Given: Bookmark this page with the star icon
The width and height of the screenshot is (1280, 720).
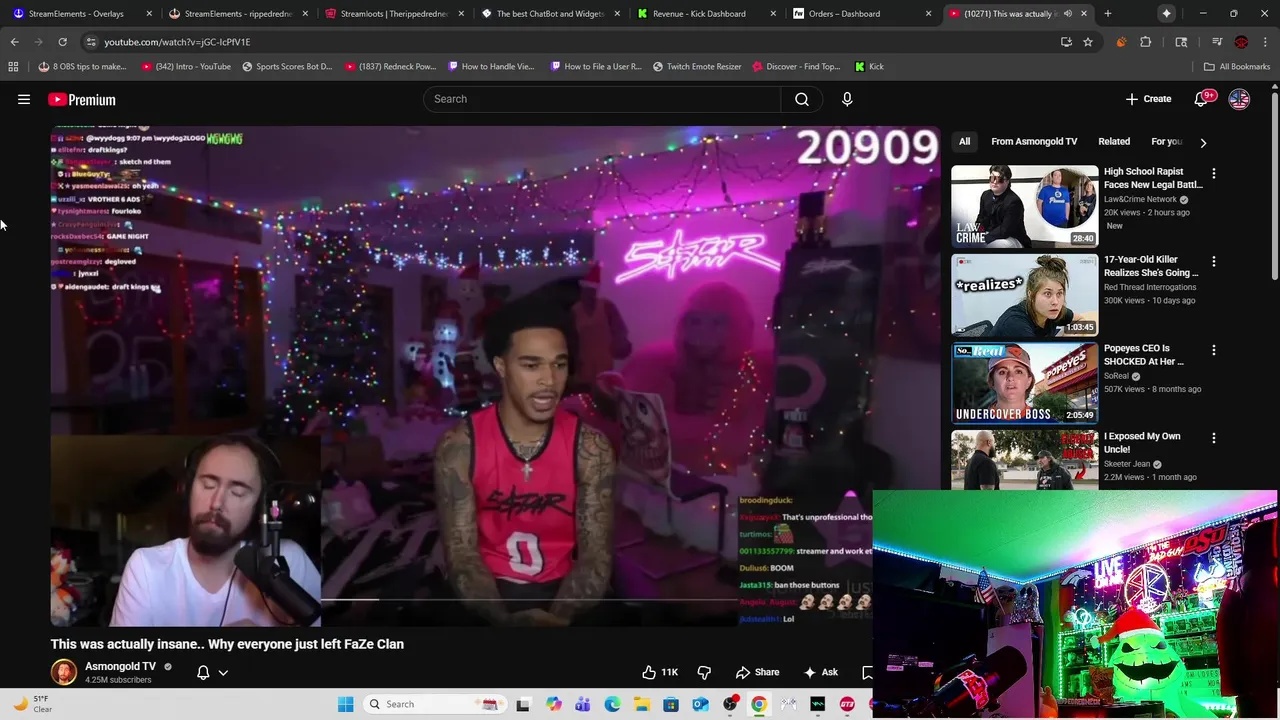Looking at the screenshot, I should click(1088, 42).
